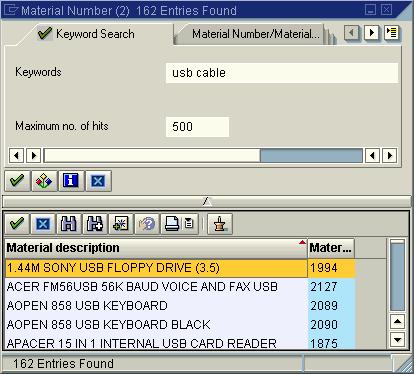Image resolution: width=414 pixels, height=374 pixels.
Task: Select row AOPEN 858 USB KEYBOARD BLACK
Action: tap(156, 325)
